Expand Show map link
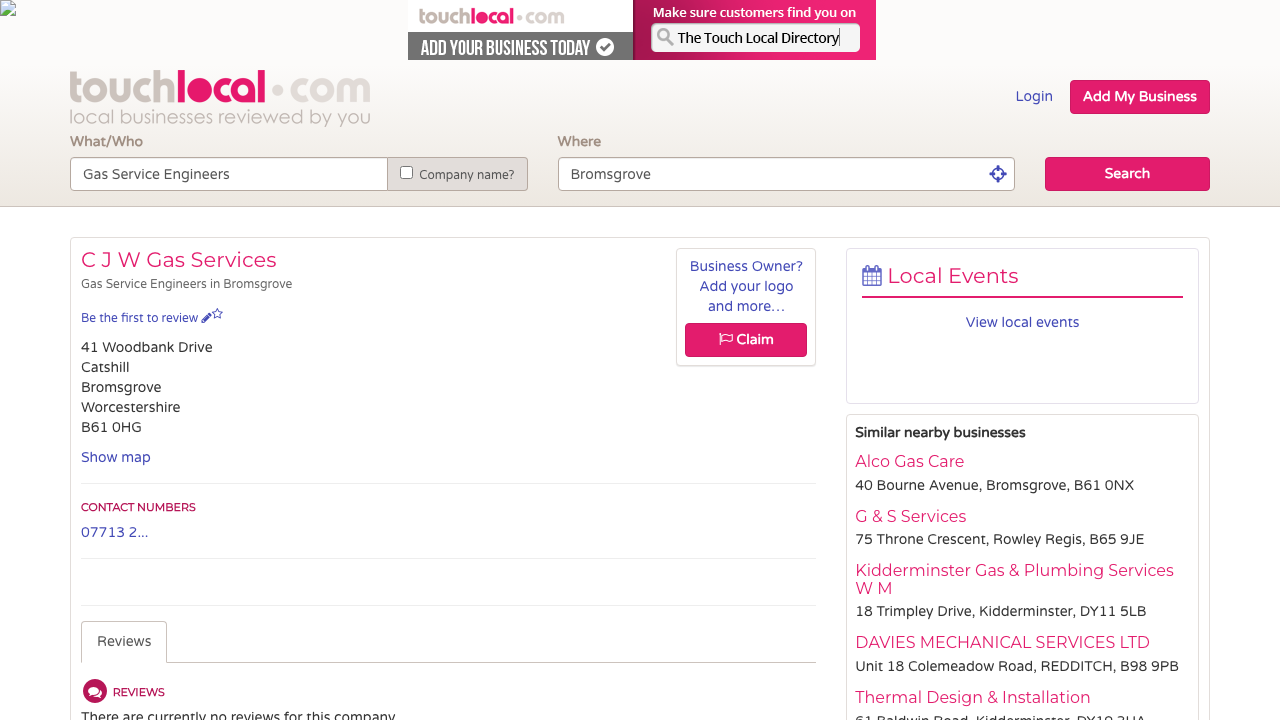Image resolution: width=1280 pixels, height=720 pixels. point(116,457)
